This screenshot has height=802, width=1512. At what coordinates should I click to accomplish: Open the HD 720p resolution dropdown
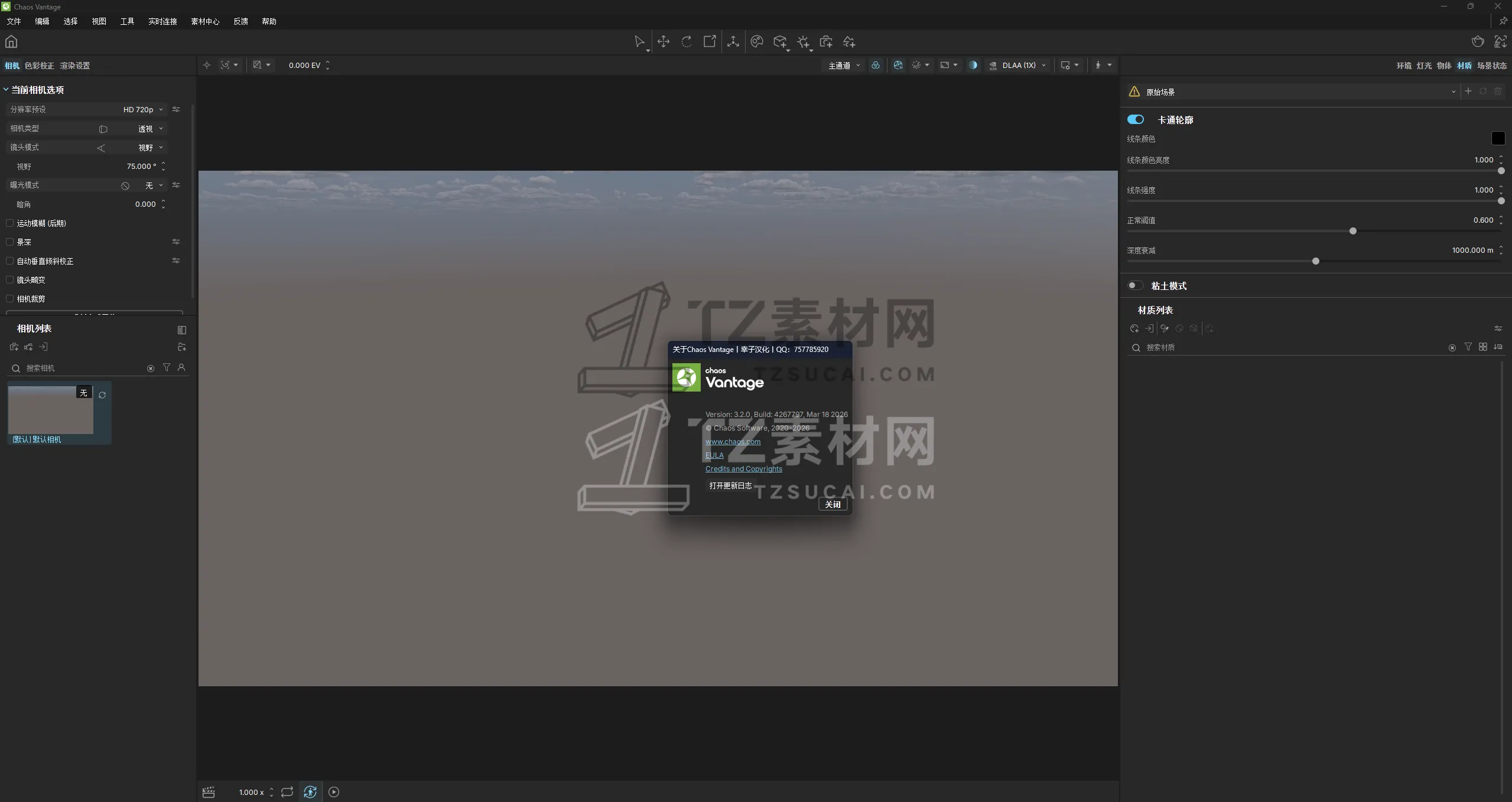pyautogui.click(x=142, y=109)
